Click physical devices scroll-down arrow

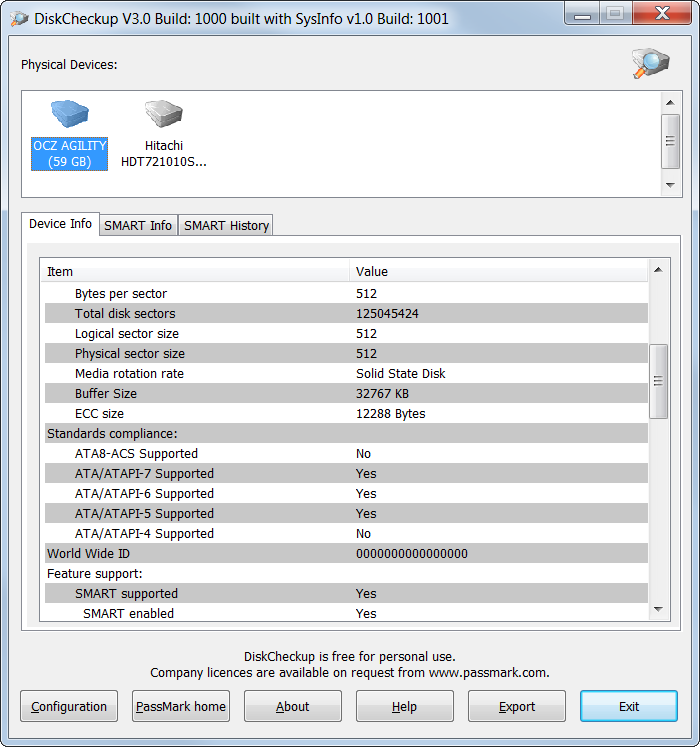coord(670,185)
